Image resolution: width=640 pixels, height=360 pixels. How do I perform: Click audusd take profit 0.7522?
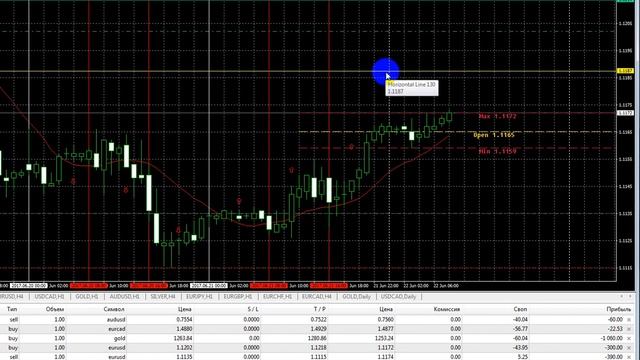click(x=318, y=320)
